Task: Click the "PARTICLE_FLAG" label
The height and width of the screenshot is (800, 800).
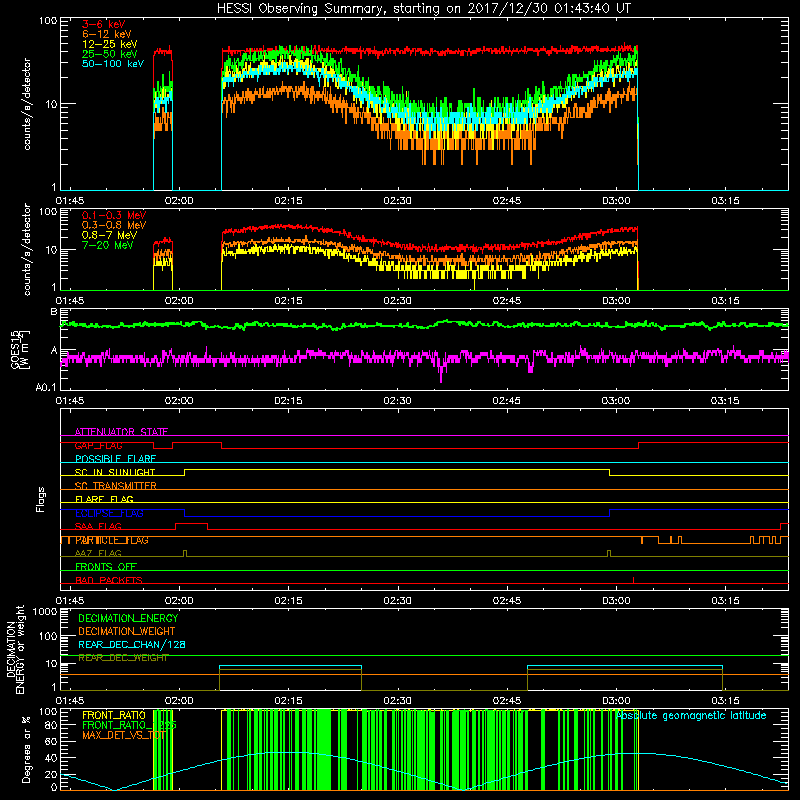Action: (112, 540)
